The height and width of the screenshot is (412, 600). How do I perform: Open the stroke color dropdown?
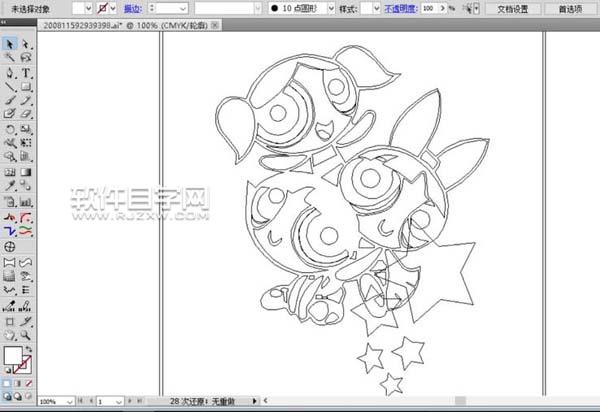pos(113,8)
